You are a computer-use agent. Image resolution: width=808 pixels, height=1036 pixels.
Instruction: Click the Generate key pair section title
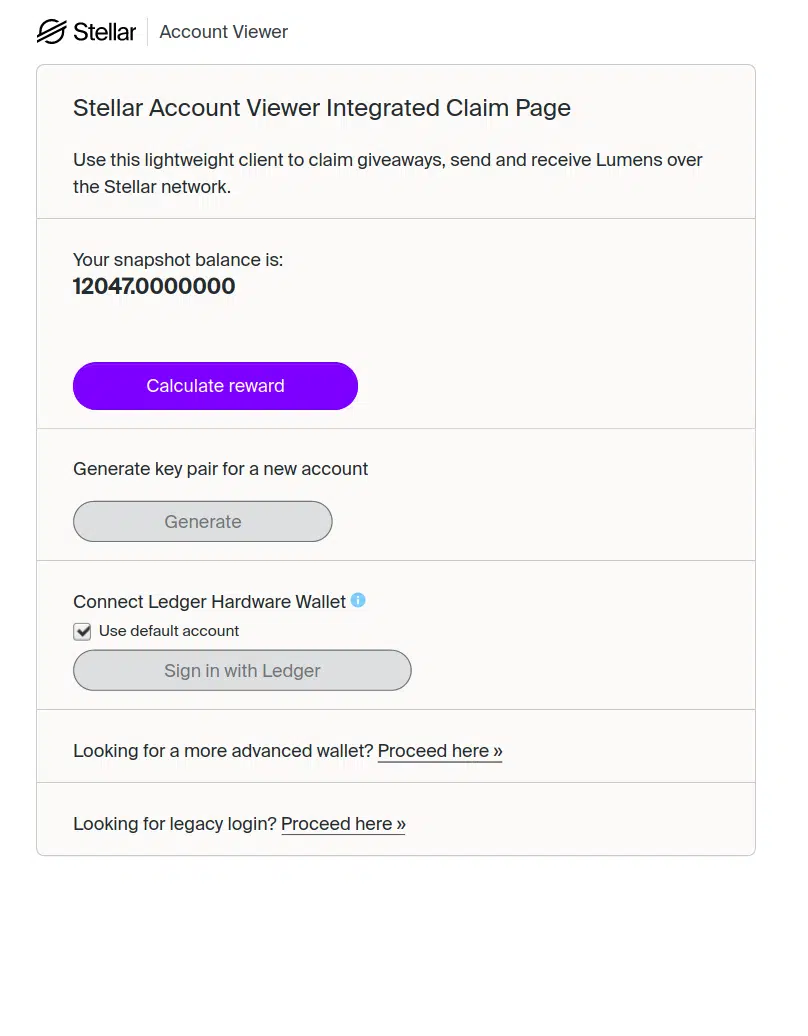220,468
